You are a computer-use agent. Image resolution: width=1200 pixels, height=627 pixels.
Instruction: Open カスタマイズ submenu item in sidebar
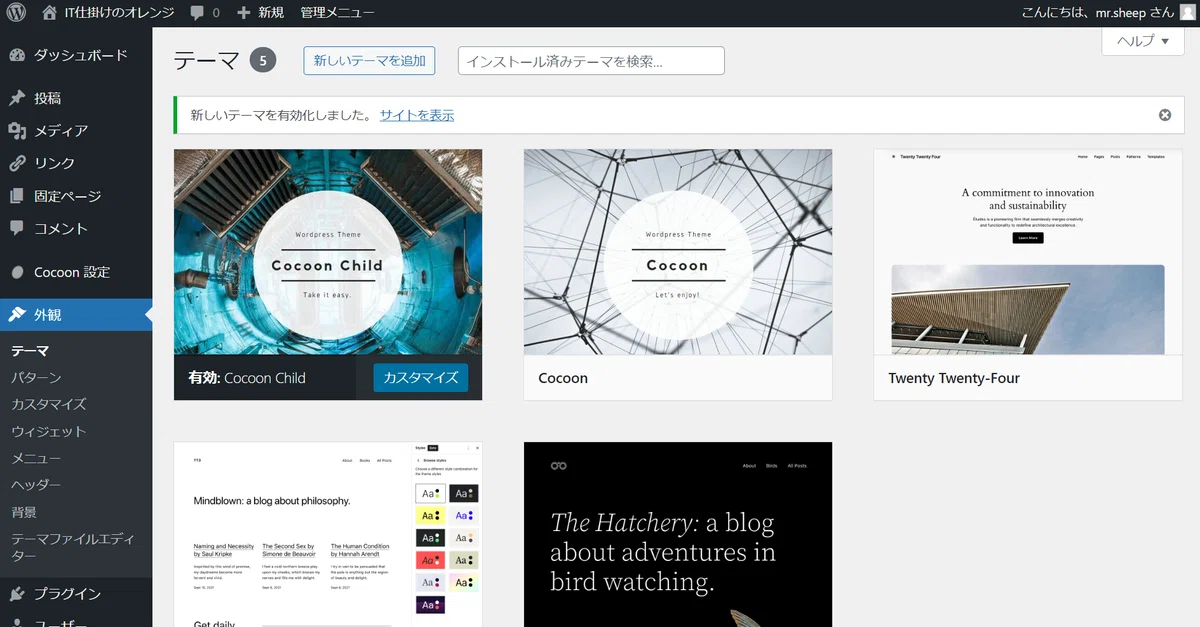[x=49, y=405]
